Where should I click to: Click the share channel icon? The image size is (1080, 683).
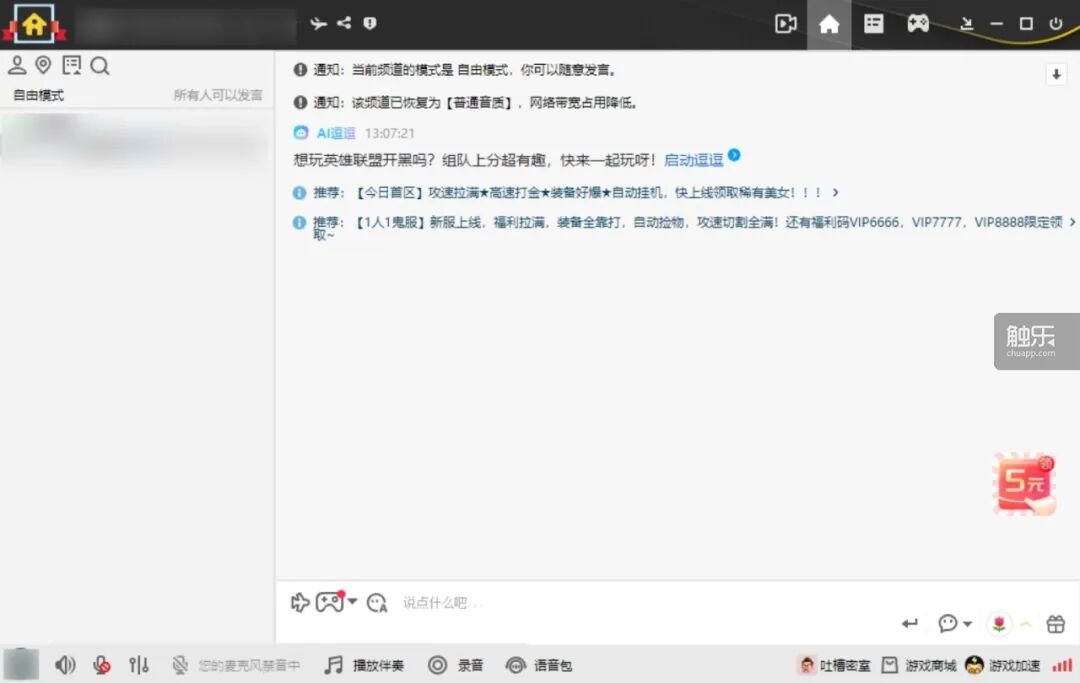coord(344,23)
